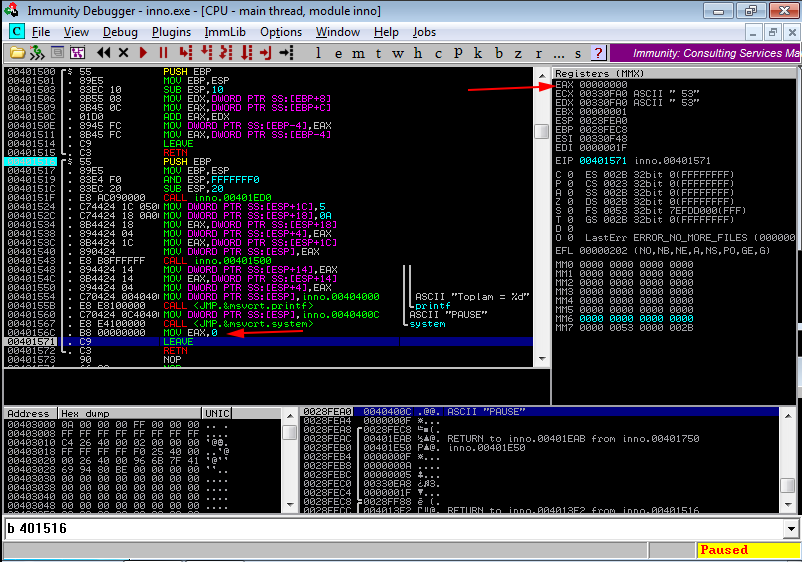Open Breakpoints window with 'b' button
The width and height of the screenshot is (802, 562).
click(499, 53)
